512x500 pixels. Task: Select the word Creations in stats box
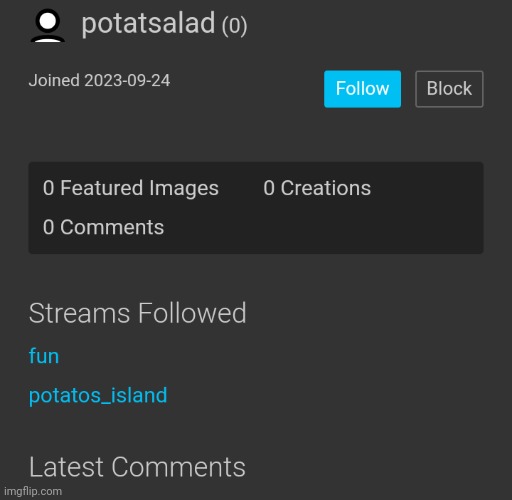tap(326, 188)
